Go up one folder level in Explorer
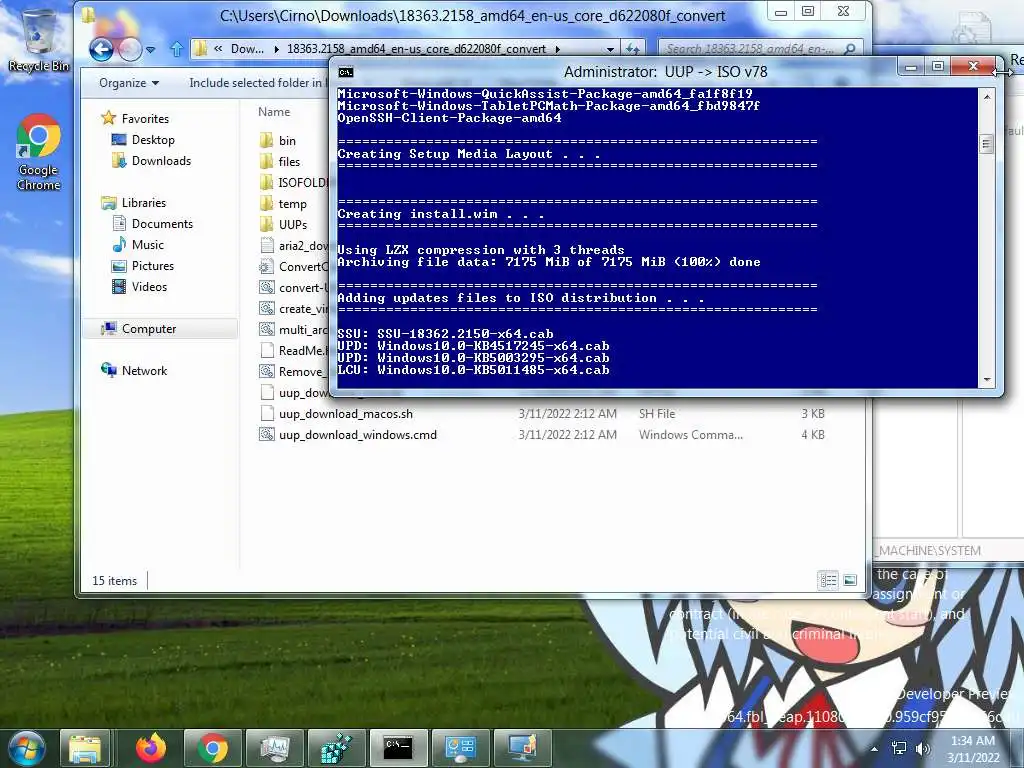1024x768 pixels. [x=176, y=49]
